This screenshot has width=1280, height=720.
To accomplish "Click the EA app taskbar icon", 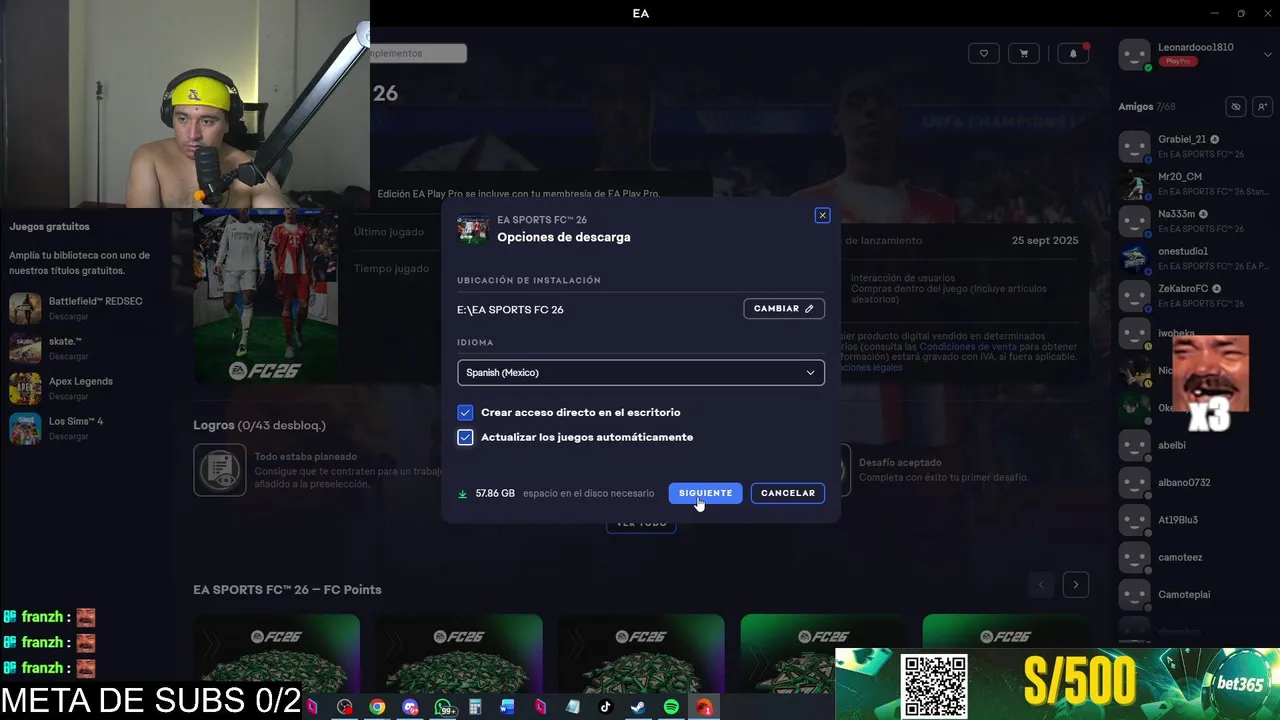I will click(704, 707).
